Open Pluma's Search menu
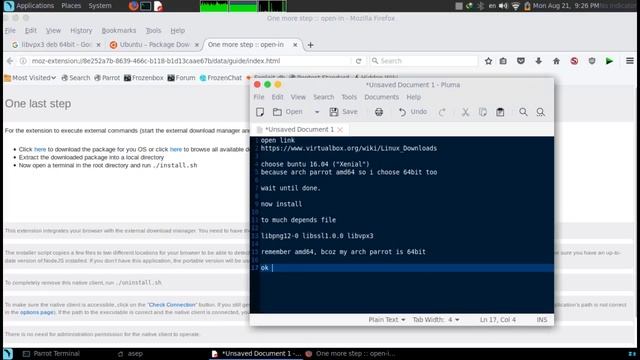This screenshot has width=640, height=360. click(x=323, y=97)
